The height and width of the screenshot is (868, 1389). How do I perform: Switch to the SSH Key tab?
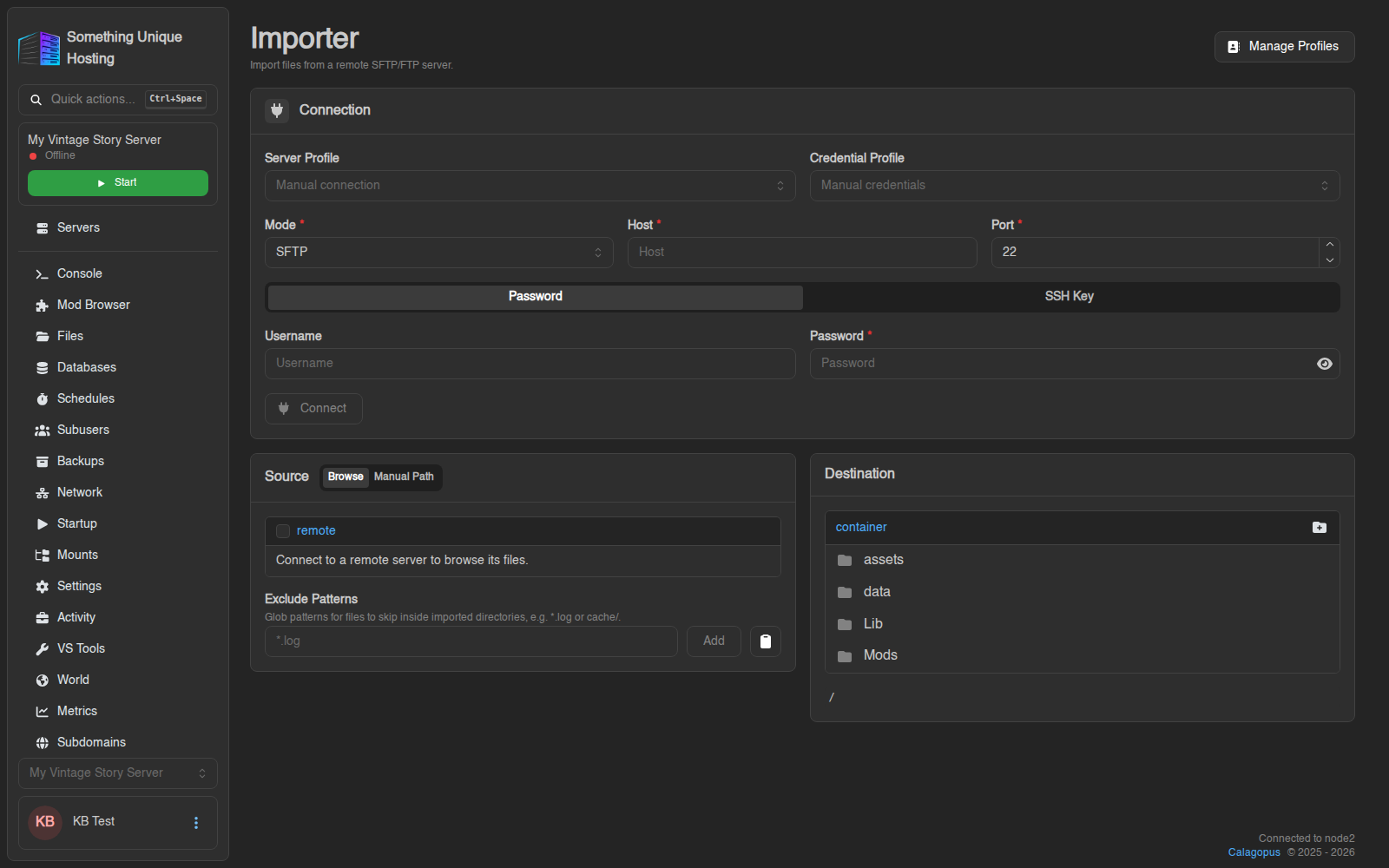[x=1070, y=297]
